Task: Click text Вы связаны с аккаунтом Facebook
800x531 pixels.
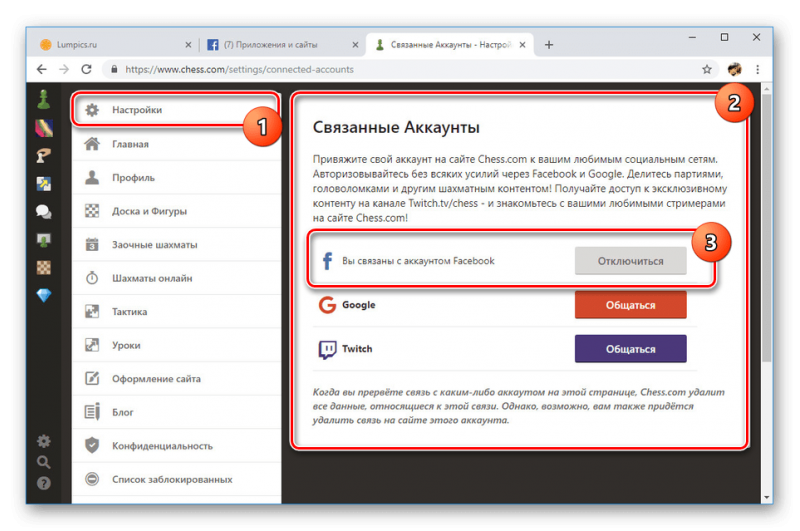Action: click(x=418, y=261)
